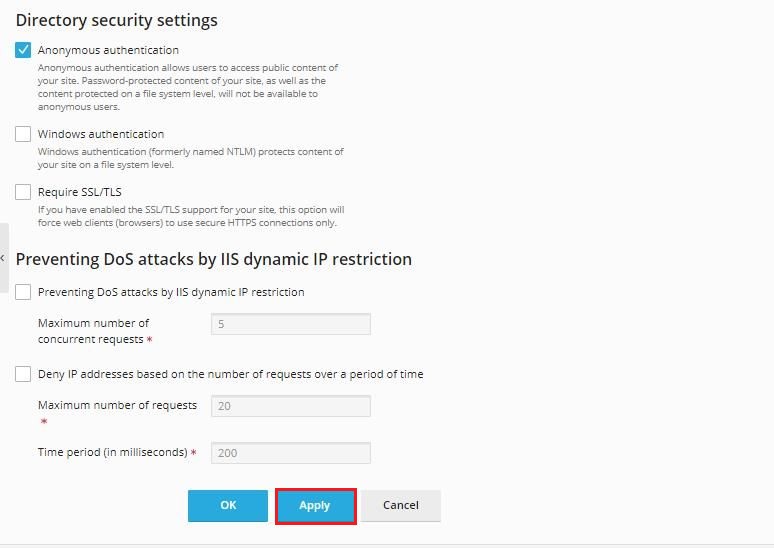774x548 pixels.
Task: Click the Anonymous authentication label text
Action: (108, 50)
